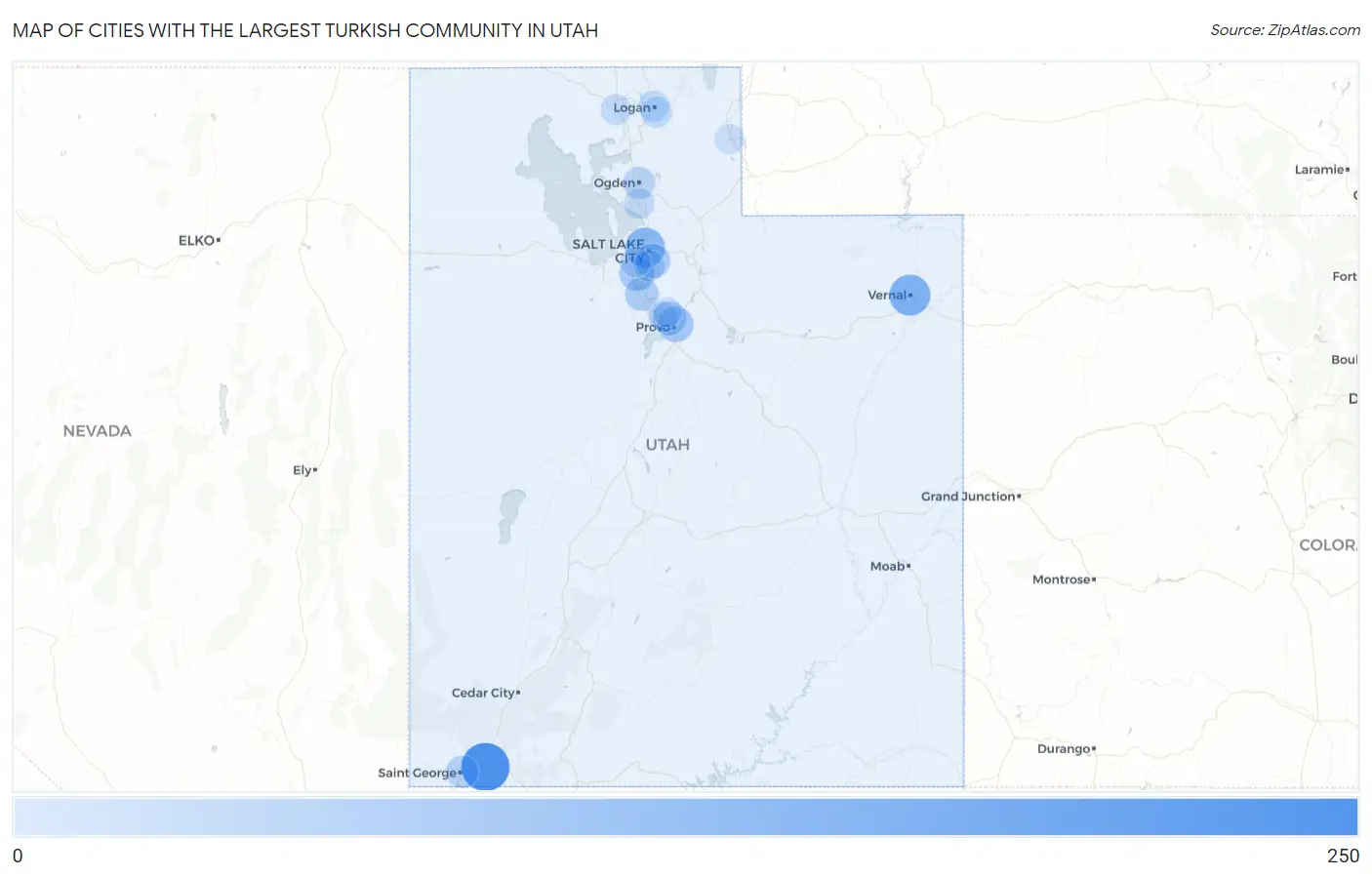
Task: Click the Vernal city label
Action: [887, 295]
